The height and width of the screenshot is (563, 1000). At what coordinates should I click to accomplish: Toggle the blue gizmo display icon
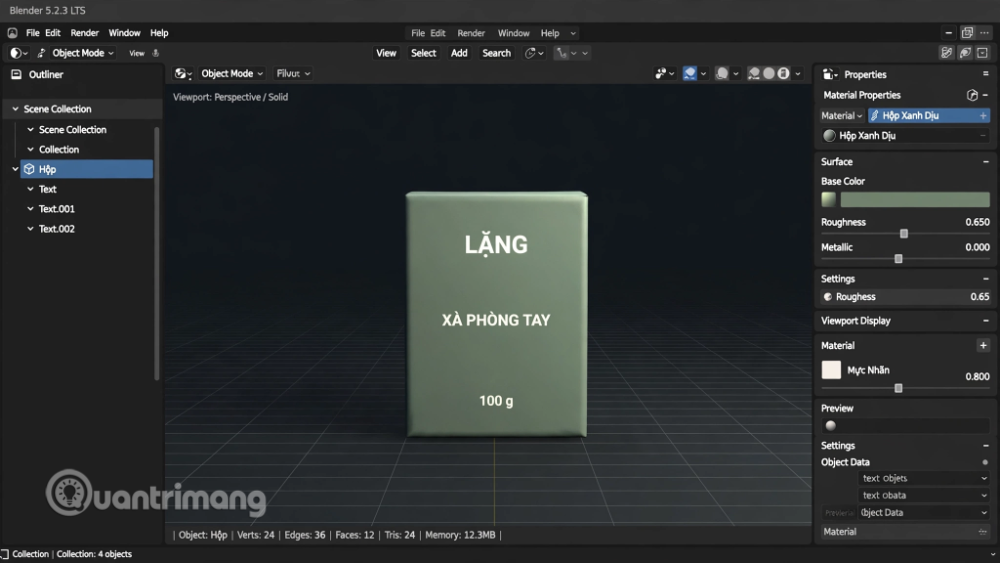click(689, 73)
